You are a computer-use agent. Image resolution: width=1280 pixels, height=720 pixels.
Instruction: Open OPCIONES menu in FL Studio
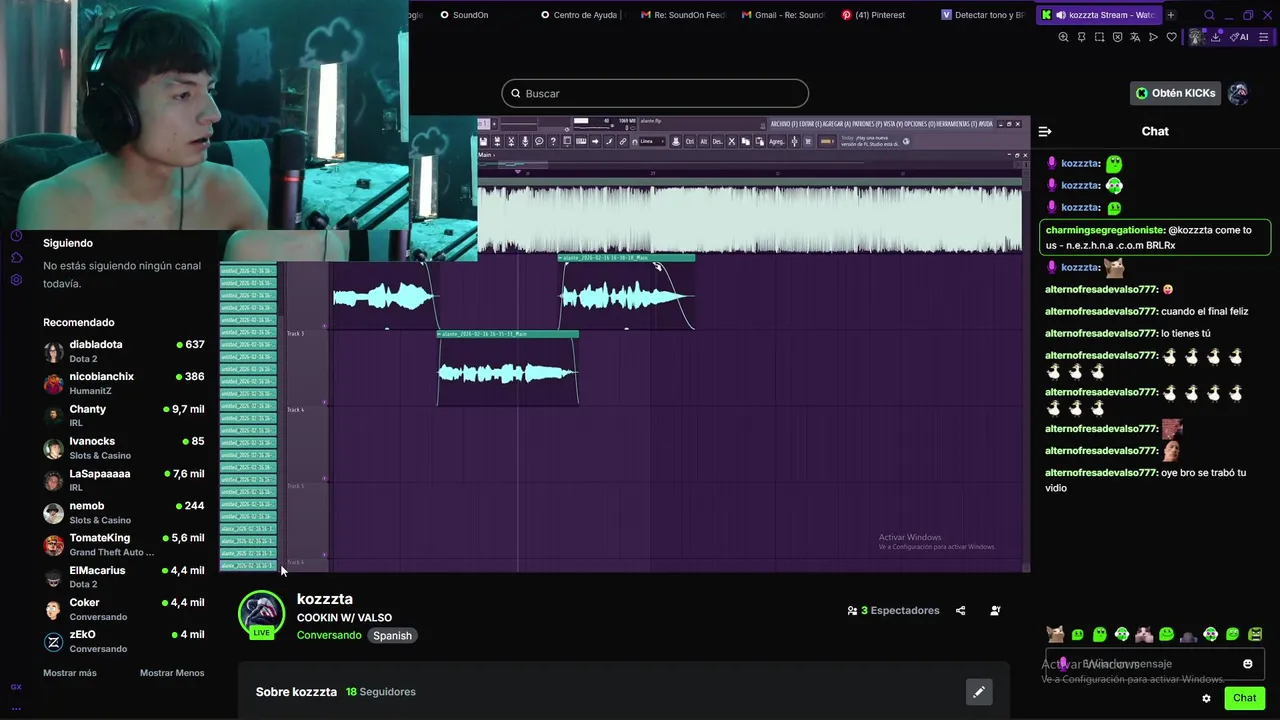pyautogui.click(x=919, y=124)
